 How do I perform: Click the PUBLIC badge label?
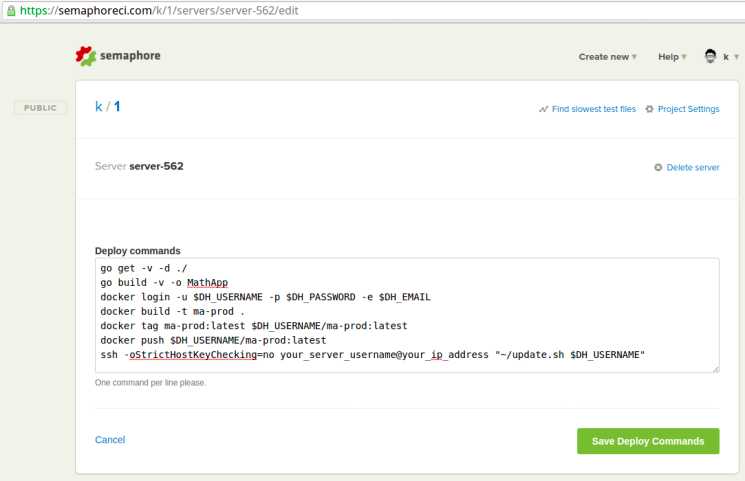[40, 108]
